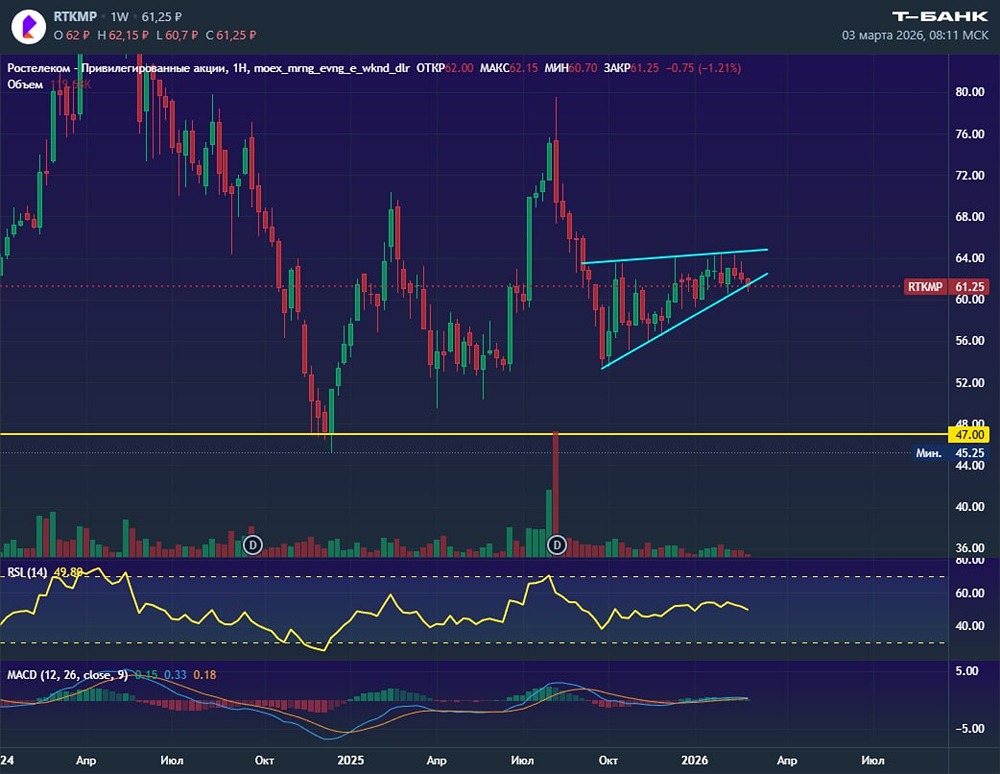Click the Ростелеком chart title legend
The width and height of the screenshot is (1000, 774).
(x=209, y=68)
